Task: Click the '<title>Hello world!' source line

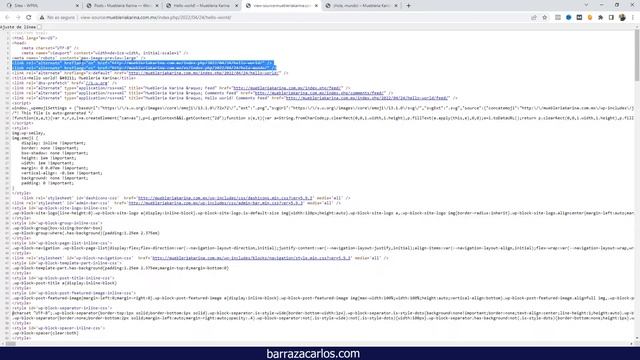Action: (74, 78)
